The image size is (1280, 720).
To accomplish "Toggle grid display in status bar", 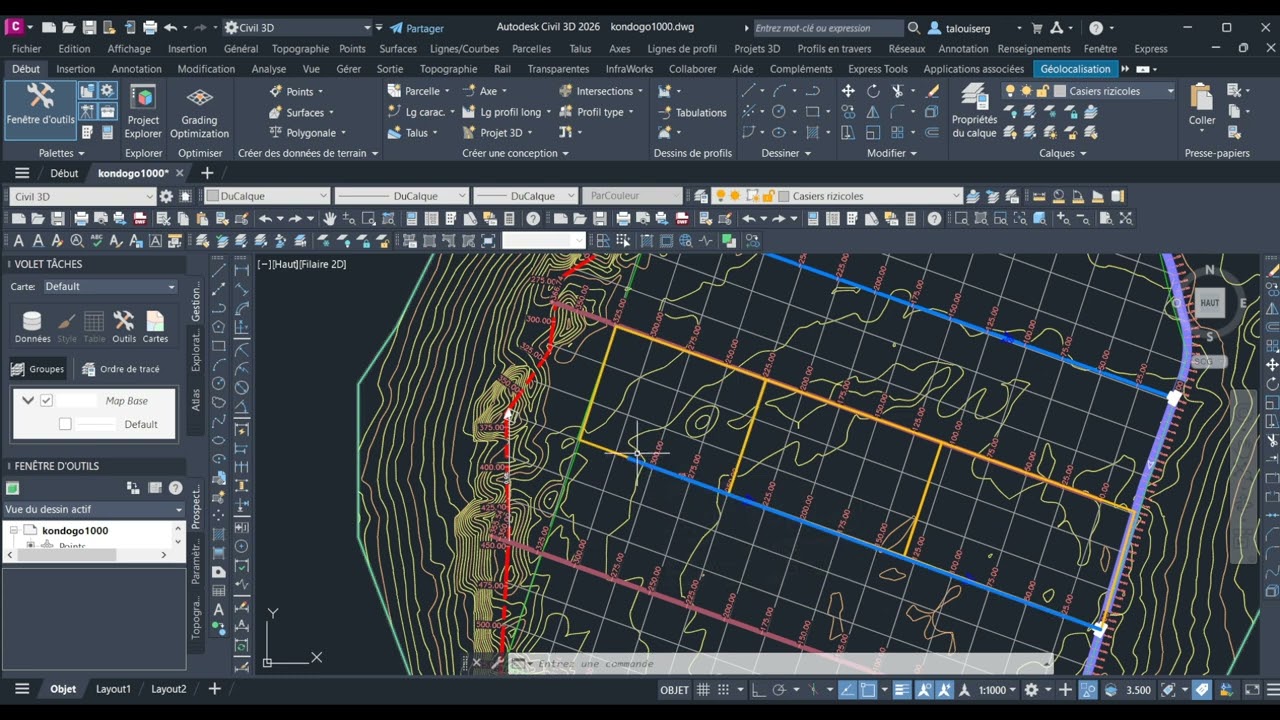I will (703, 690).
